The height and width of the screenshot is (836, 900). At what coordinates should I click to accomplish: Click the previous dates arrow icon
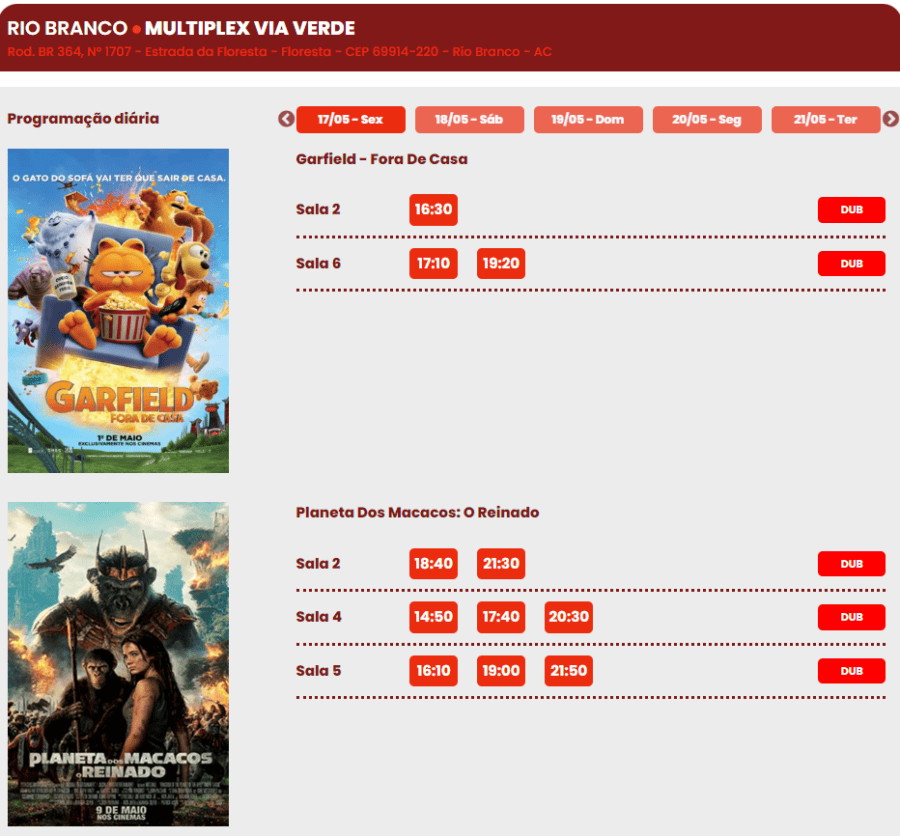coord(286,119)
